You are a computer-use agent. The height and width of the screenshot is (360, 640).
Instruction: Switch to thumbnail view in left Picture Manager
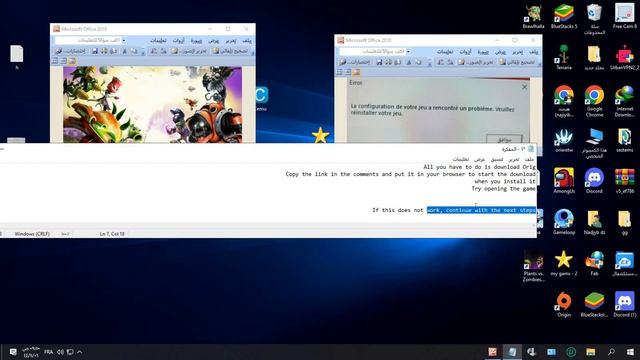55,61
